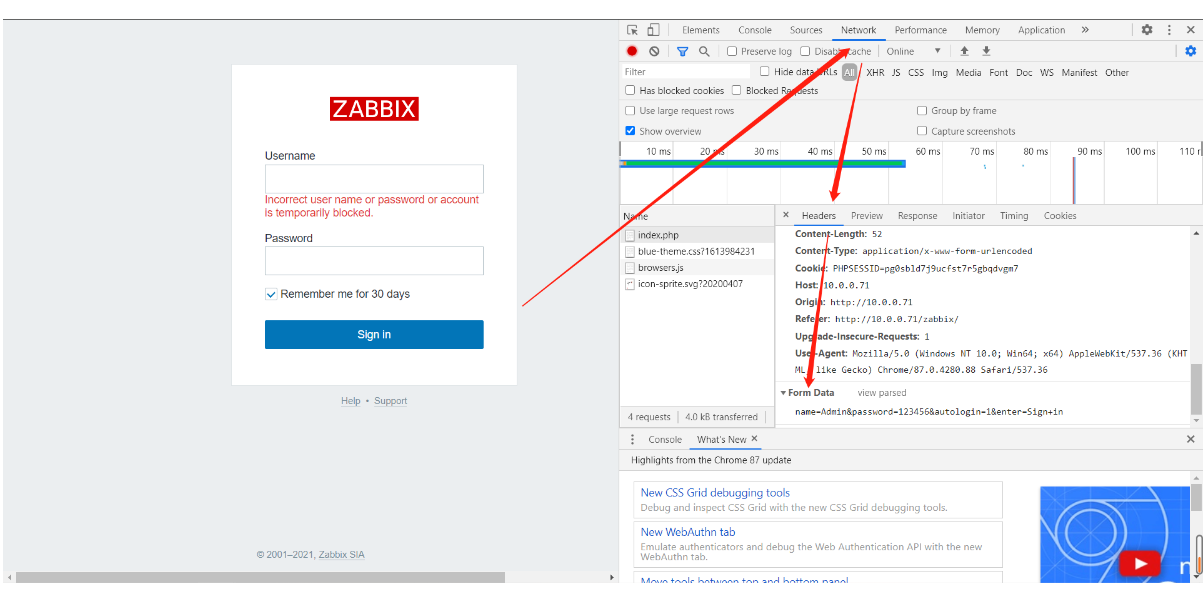The image size is (1204, 593).
Task: Open Network settings blue gear icon
Action: tap(1190, 51)
